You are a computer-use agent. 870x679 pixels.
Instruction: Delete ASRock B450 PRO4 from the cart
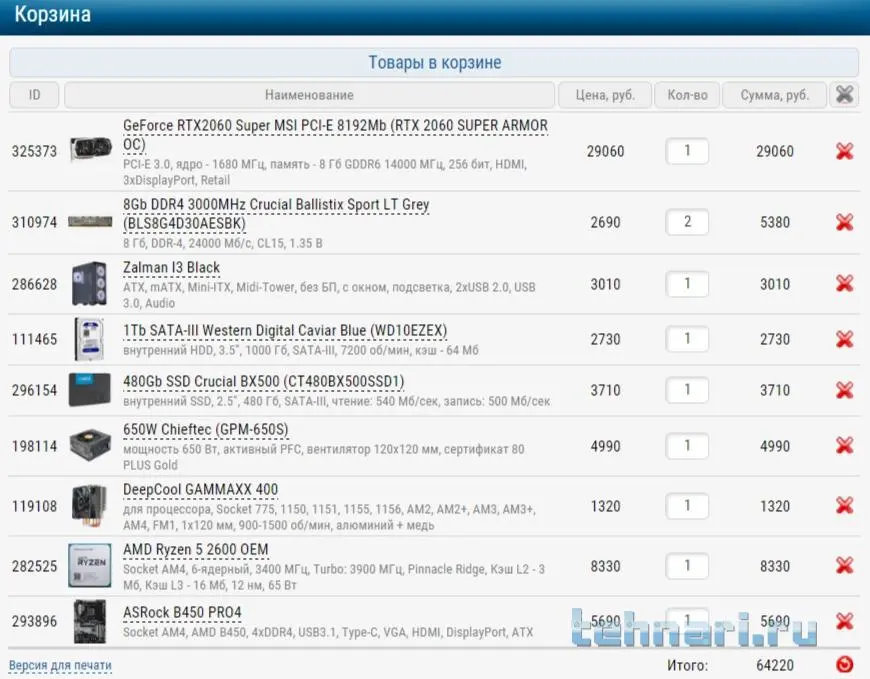(x=844, y=621)
